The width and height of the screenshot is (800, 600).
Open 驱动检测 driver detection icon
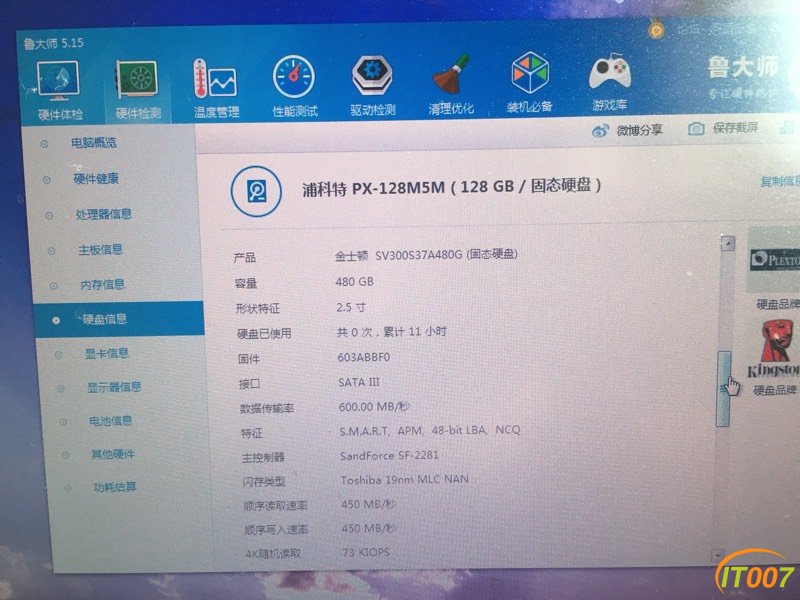coord(372,75)
